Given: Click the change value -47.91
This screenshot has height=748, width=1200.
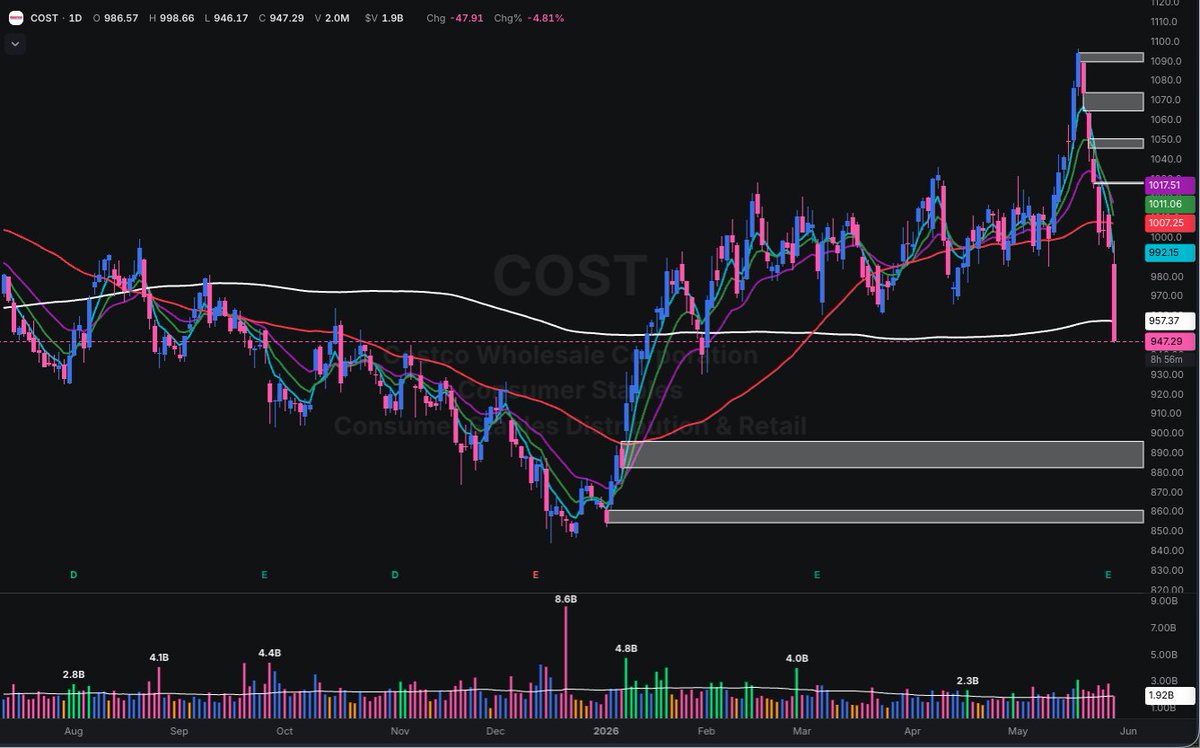Looking at the screenshot, I should pos(467,18).
